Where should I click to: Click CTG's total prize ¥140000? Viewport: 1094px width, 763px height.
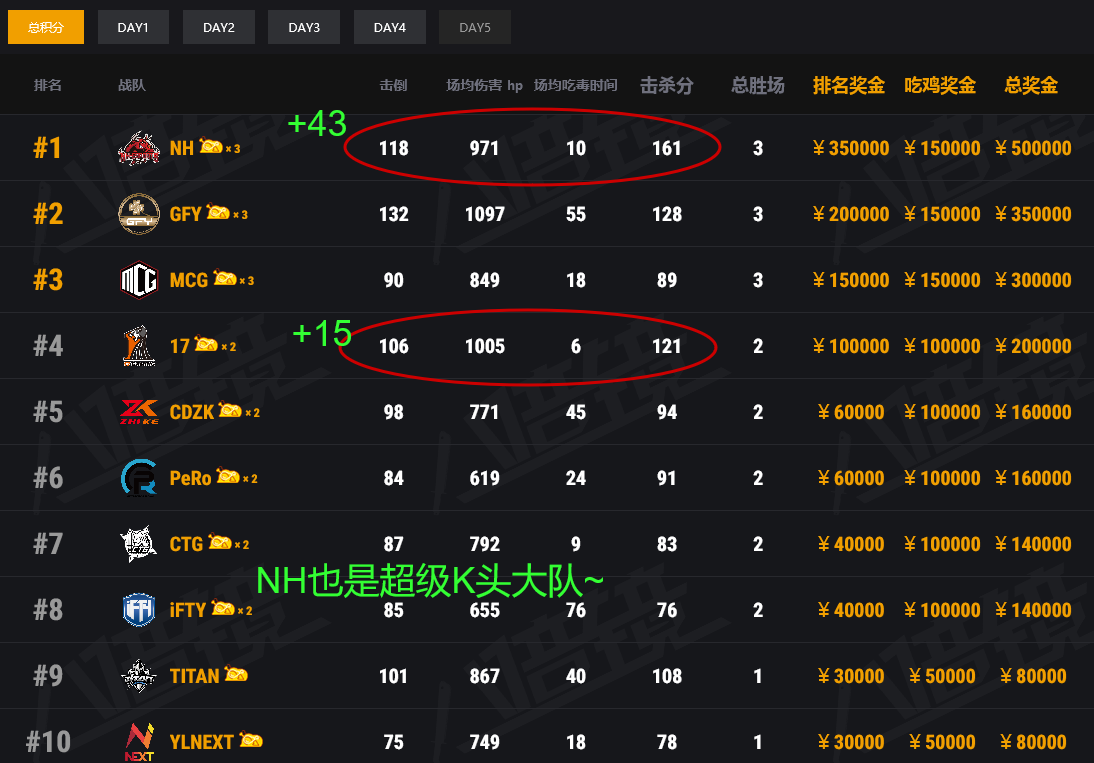click(x=1033, y=544)
